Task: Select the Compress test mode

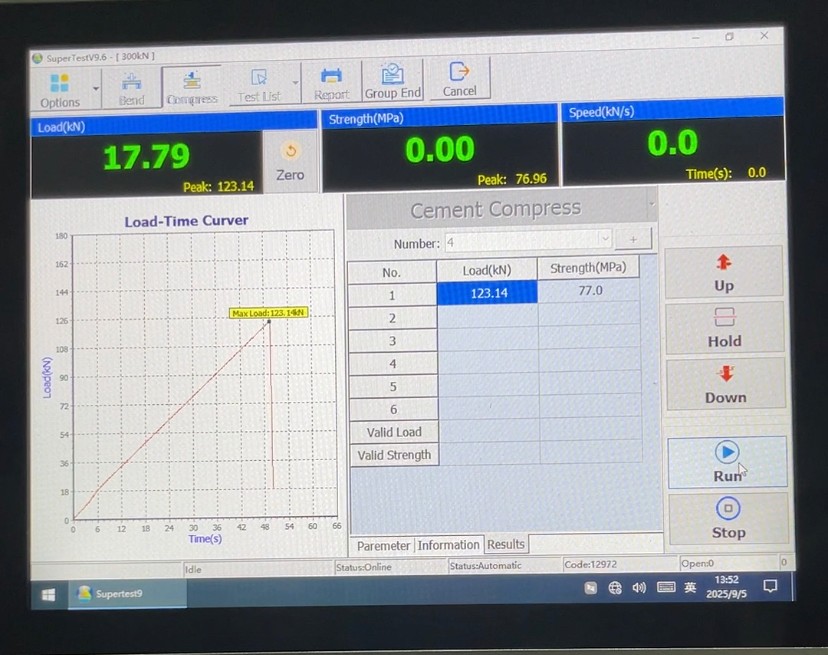Action: coord(192,87)
